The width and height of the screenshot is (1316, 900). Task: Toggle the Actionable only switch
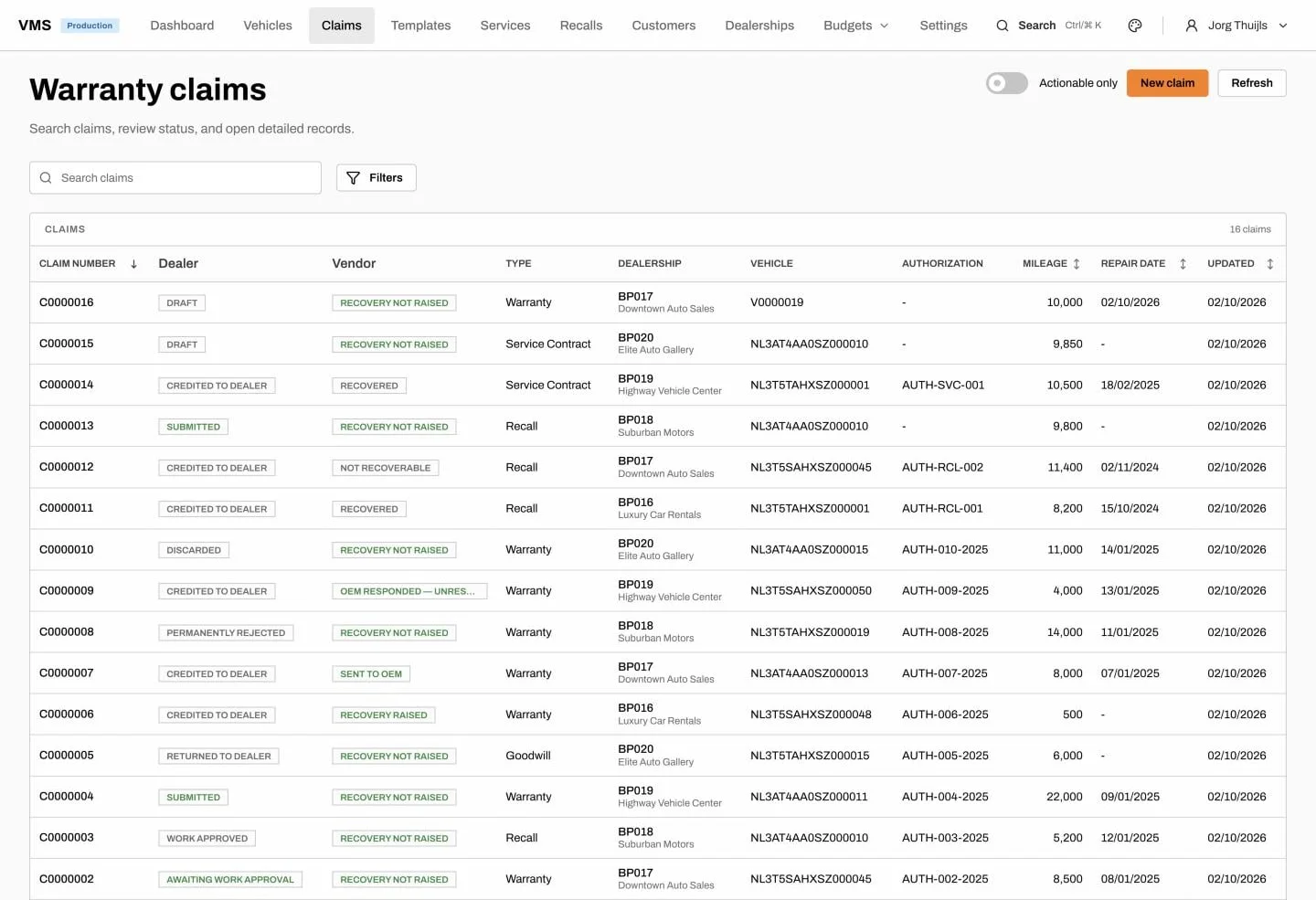[x=1006, y=83]
